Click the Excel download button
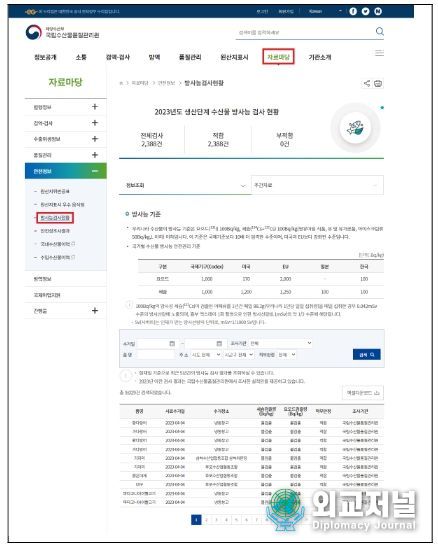 click(x=363, y=393)
